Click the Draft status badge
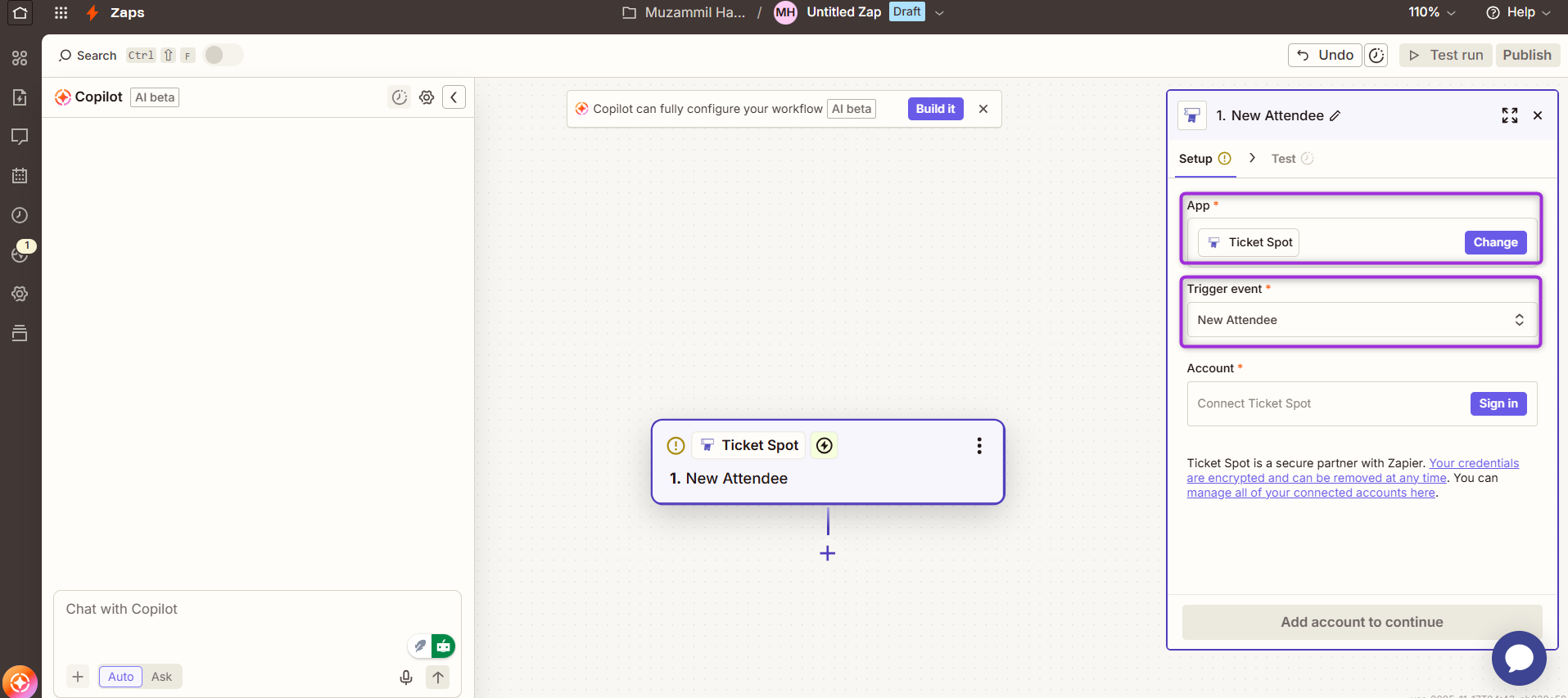 [x=906, y=11]
